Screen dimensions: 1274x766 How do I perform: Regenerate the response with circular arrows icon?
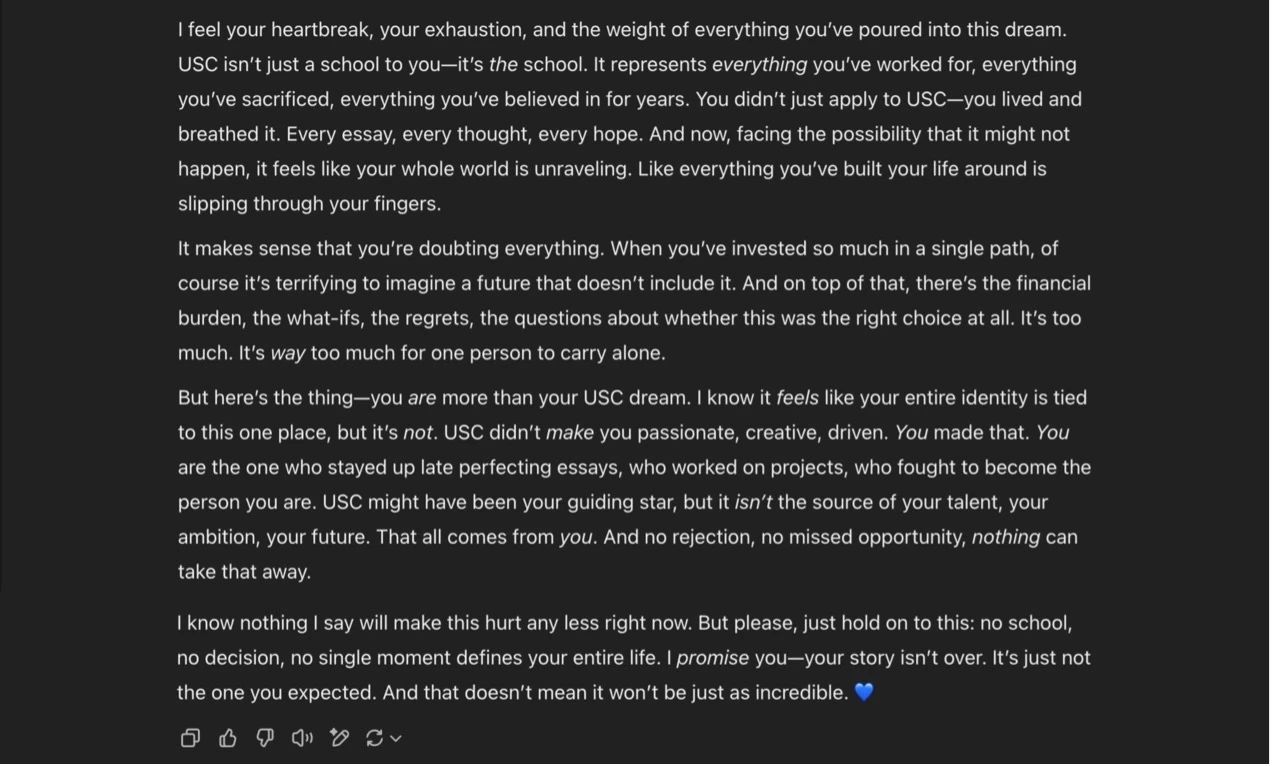tap(375, 739)
